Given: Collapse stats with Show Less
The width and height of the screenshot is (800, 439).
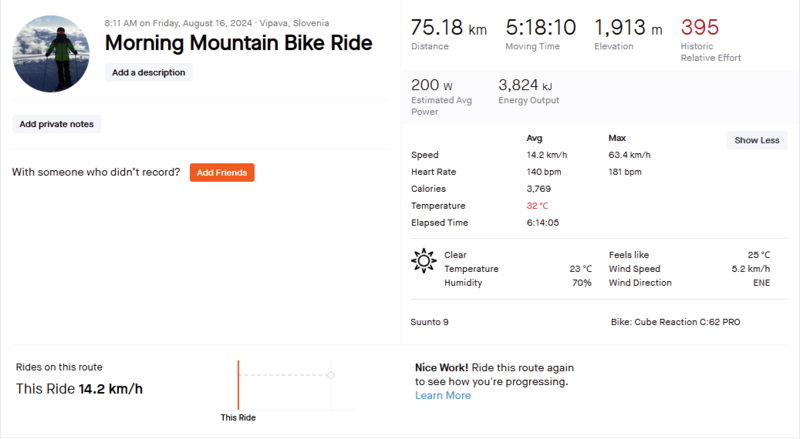Looking at the screenshot, I should click(x=756, y=140).
